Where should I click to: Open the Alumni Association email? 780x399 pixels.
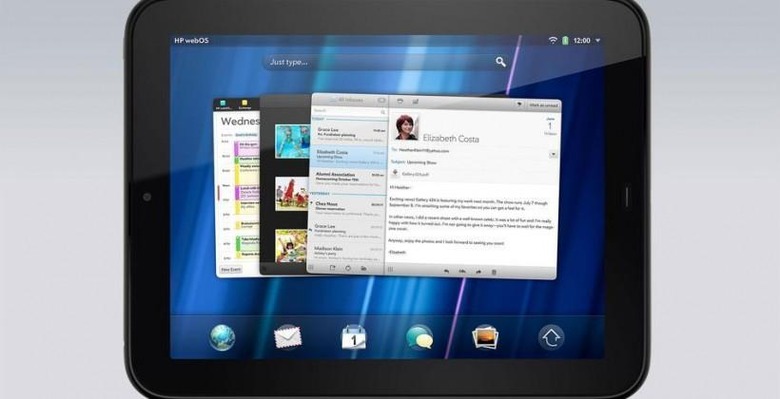tap(348, 179)
